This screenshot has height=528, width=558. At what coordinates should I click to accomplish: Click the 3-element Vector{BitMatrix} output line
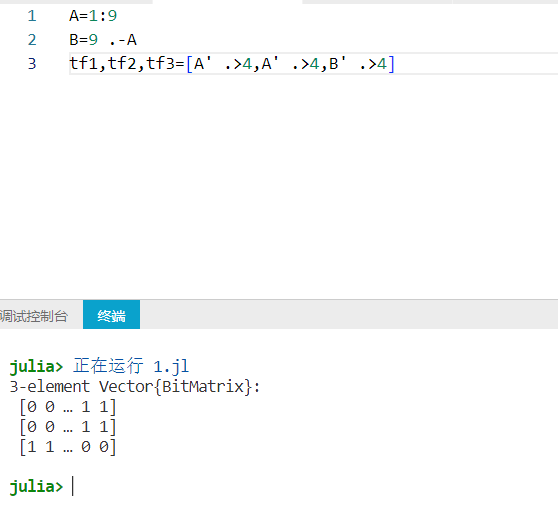click(x=135, y=387)
